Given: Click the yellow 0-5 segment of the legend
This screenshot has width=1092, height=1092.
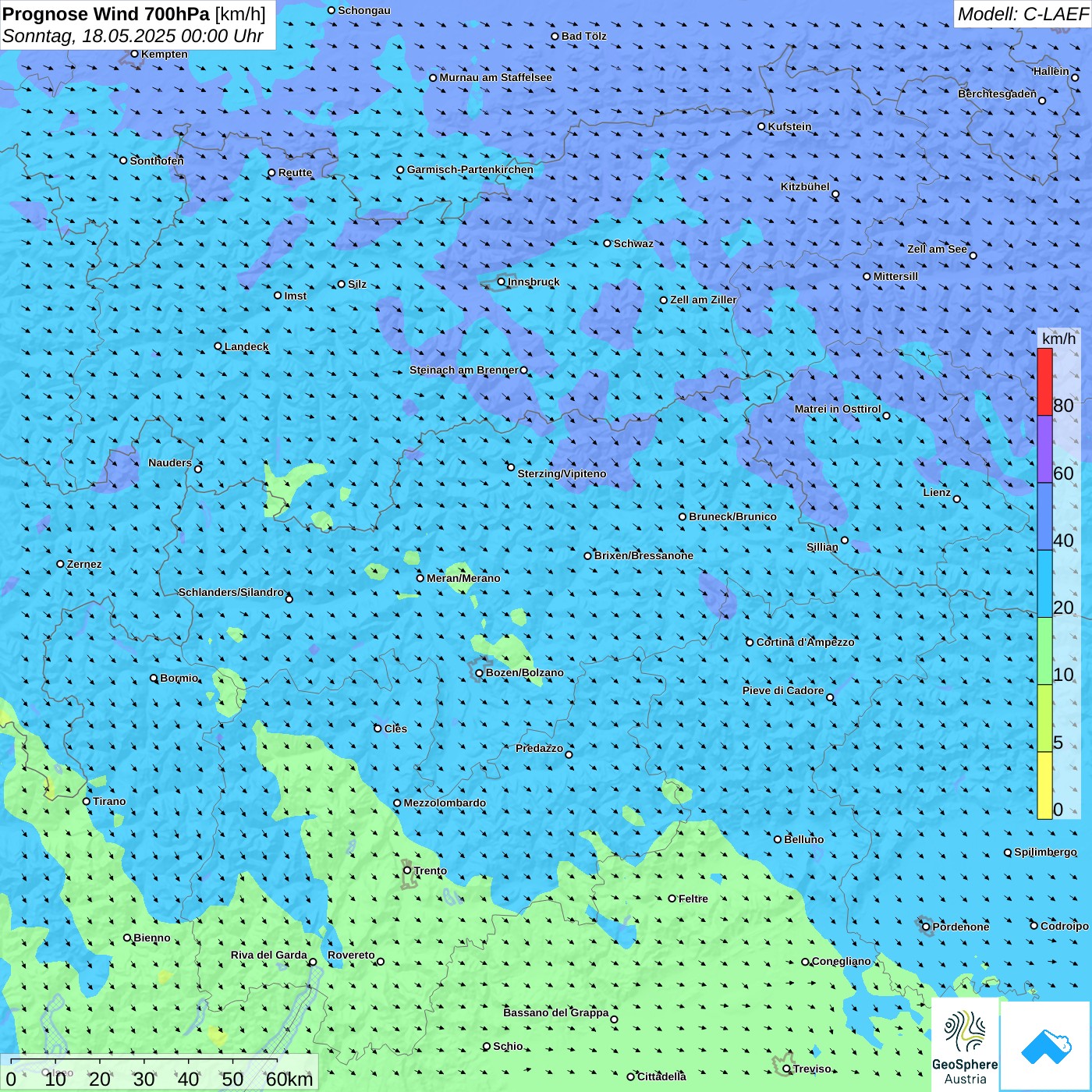Looking at the screenshot, I should (x=1044, y=785).
